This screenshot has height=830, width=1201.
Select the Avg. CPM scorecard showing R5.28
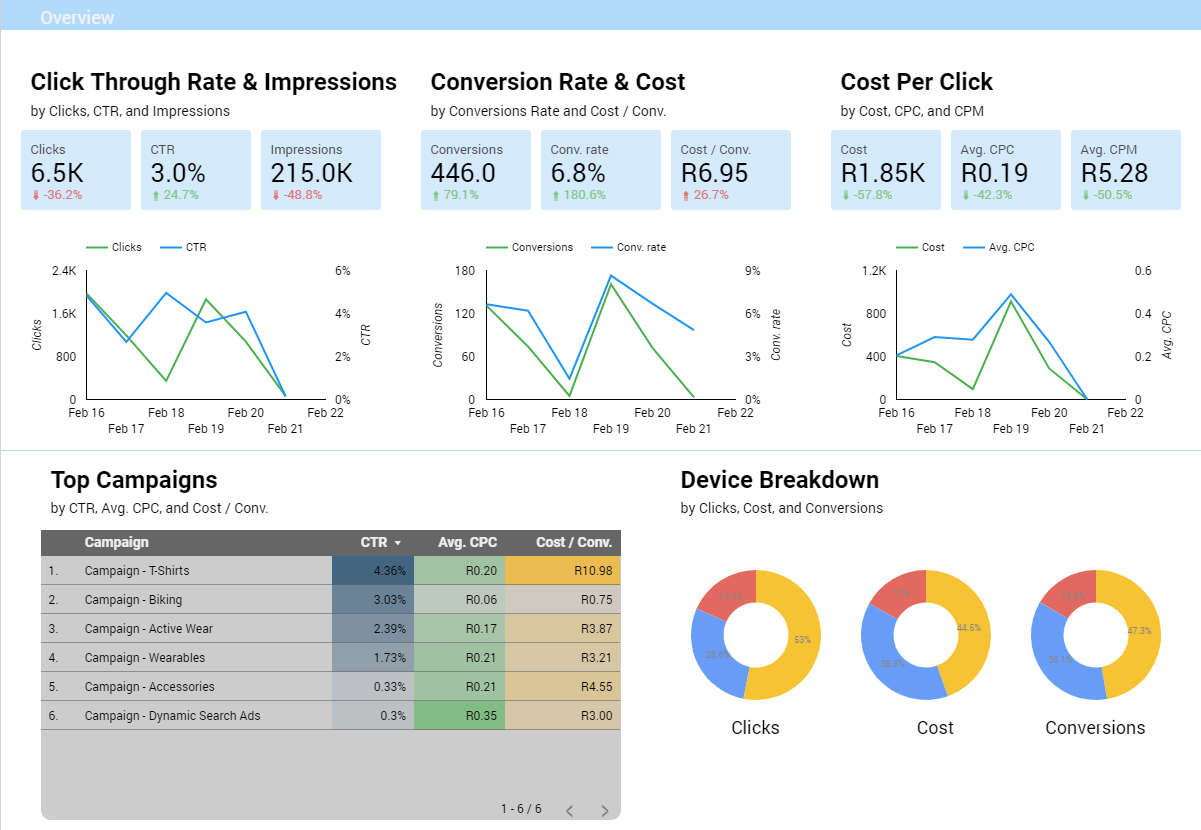click(1126, 170)
